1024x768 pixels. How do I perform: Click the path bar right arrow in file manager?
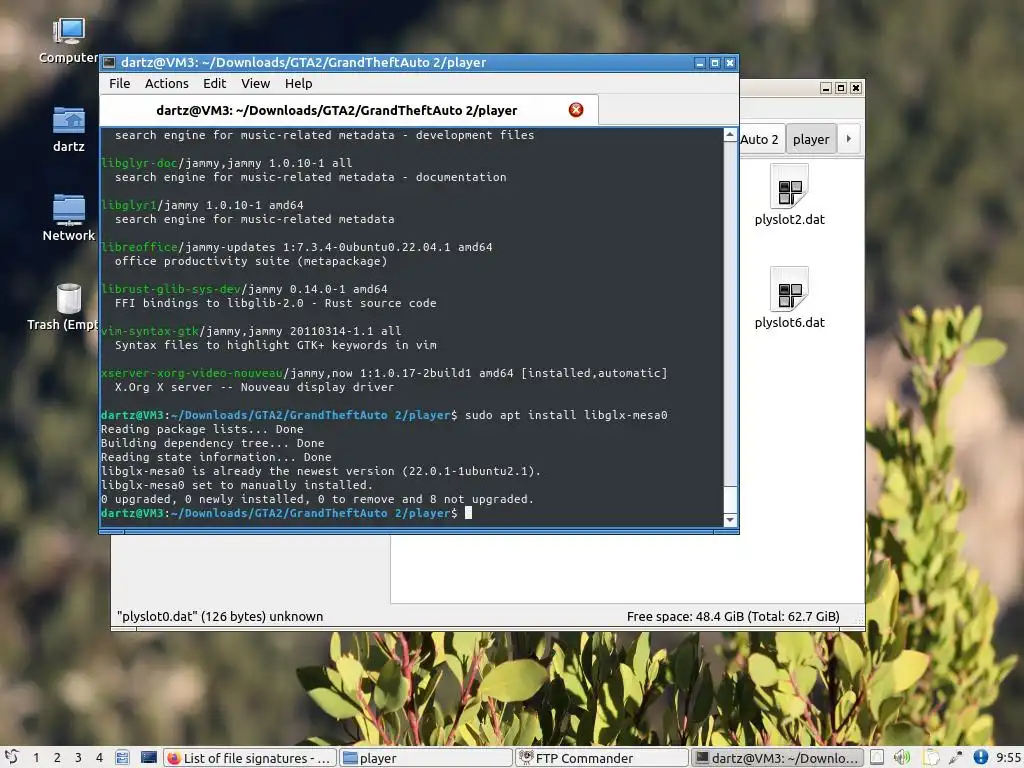pyautogui.click(x=849, y=138)
